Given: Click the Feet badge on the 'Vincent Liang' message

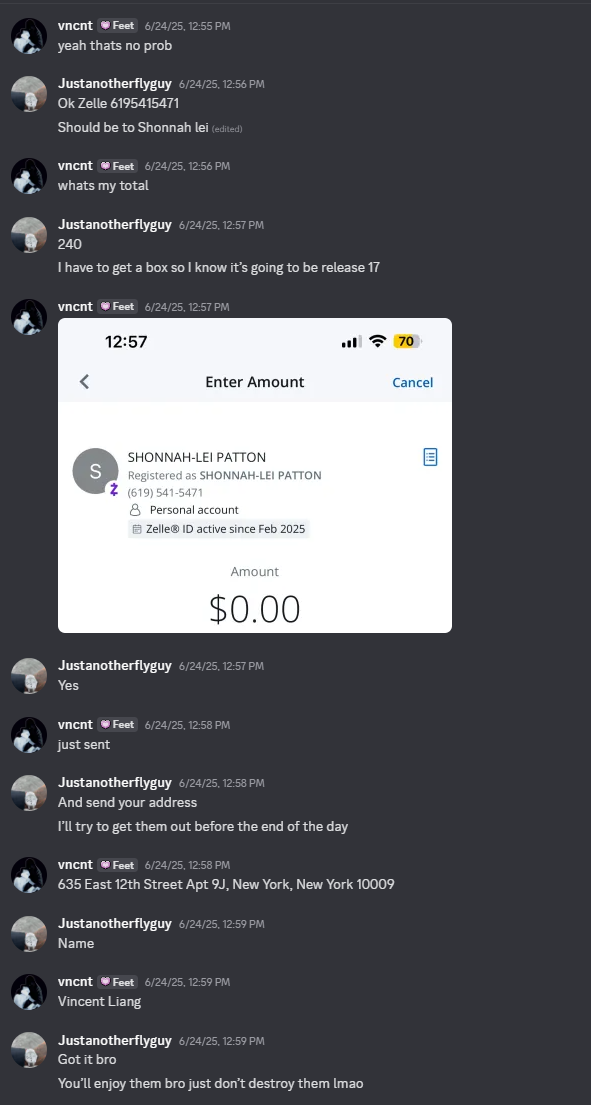Looking at the screenshot, I should (x=118, y=982).
